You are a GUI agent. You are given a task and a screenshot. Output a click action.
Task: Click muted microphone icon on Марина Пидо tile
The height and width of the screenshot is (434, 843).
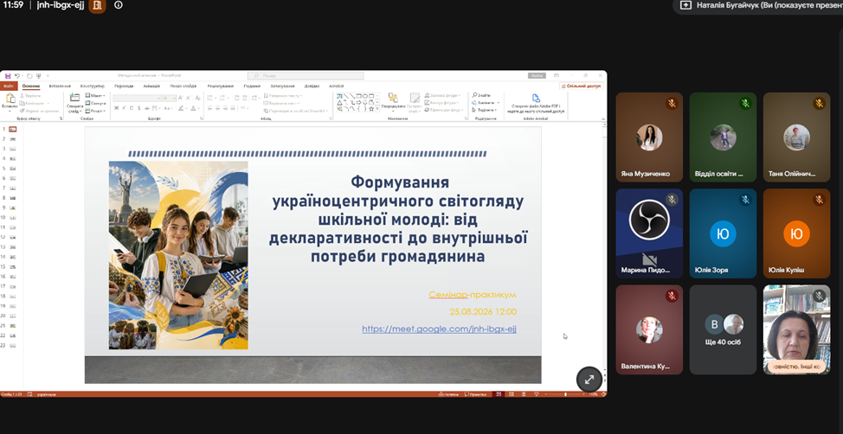tap(671, 200)
